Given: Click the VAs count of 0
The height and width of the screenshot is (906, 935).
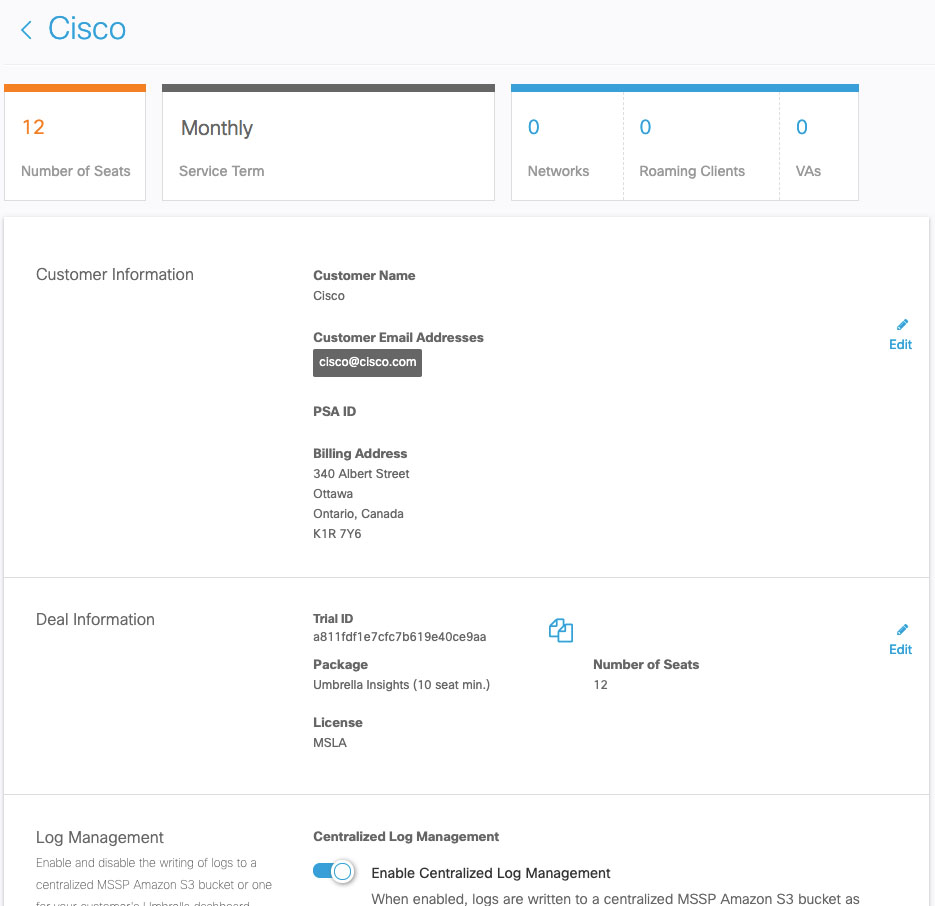Looking at the screenshot, I should (x=802, y=127).
